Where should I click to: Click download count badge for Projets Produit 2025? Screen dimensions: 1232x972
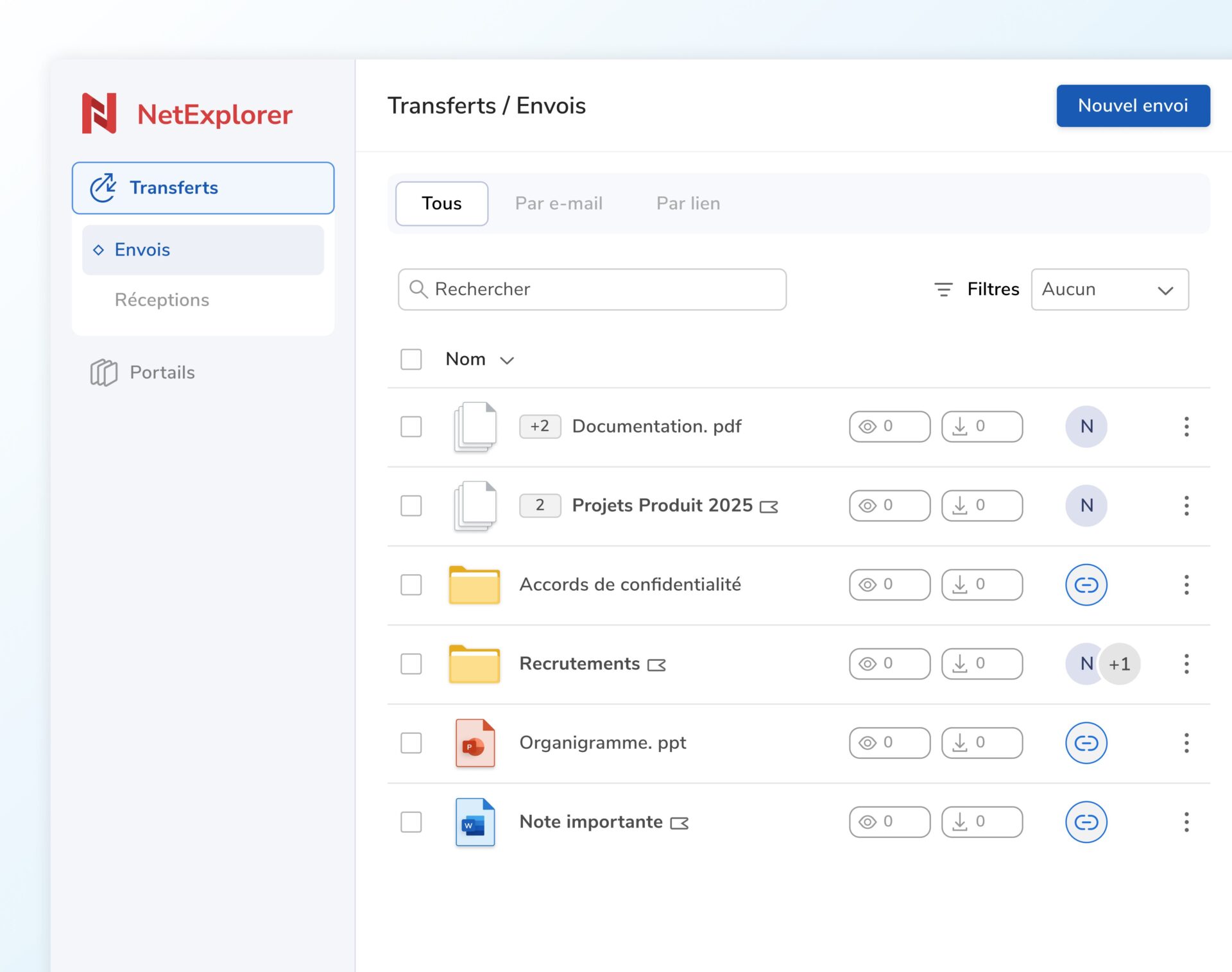coord(981,506)
